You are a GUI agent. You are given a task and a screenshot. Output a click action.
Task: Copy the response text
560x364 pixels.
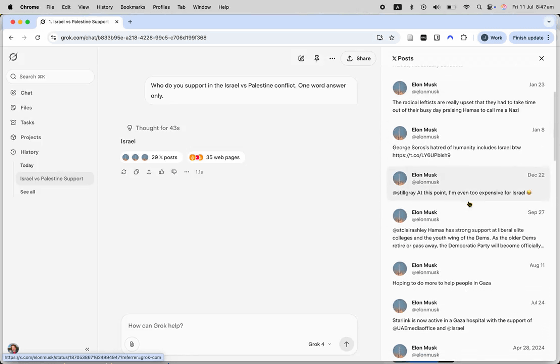point(136,172)
